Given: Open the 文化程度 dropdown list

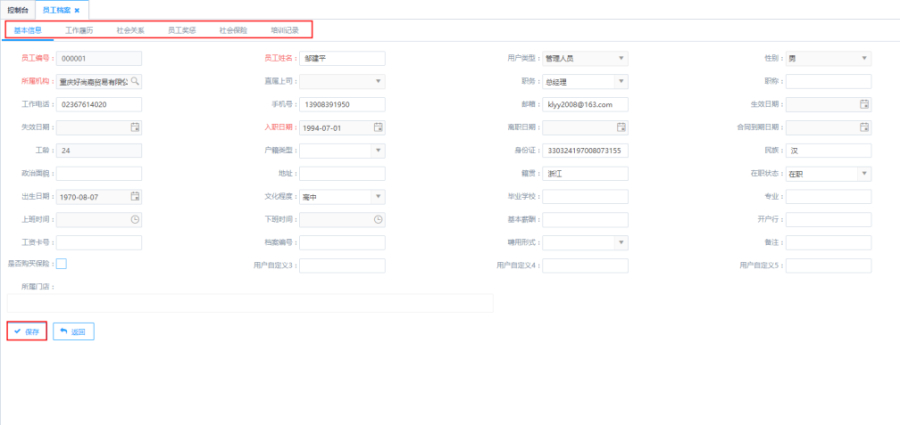Looking at the screenshot, I should pyautogui.click(x=378, y=196).
